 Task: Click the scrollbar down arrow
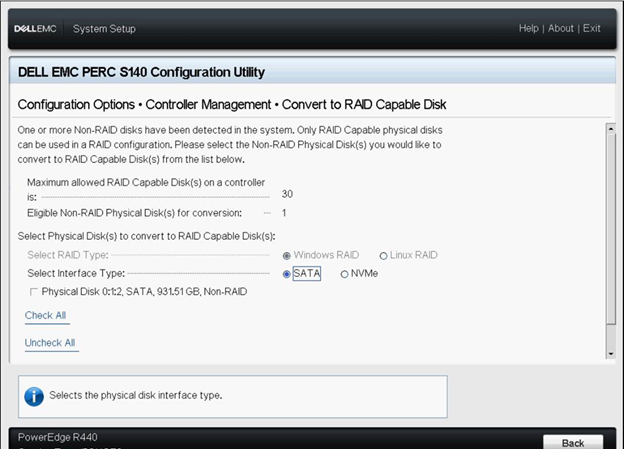610,353
